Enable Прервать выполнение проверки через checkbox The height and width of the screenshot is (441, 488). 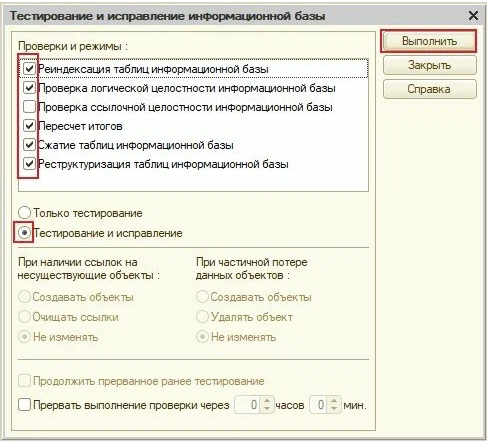pyautogui.click(x=24, y=405)
